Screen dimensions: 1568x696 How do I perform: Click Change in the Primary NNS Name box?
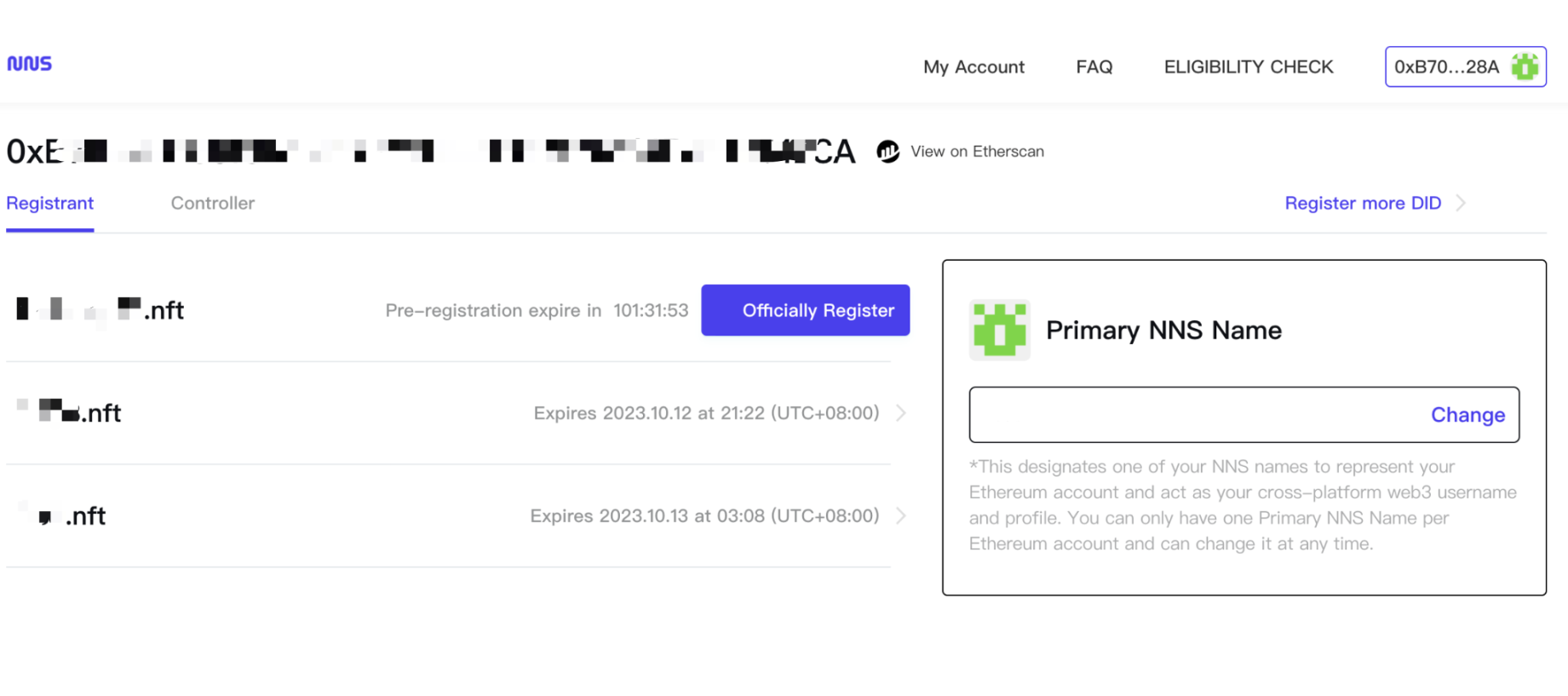click(x=1467, y=415)
